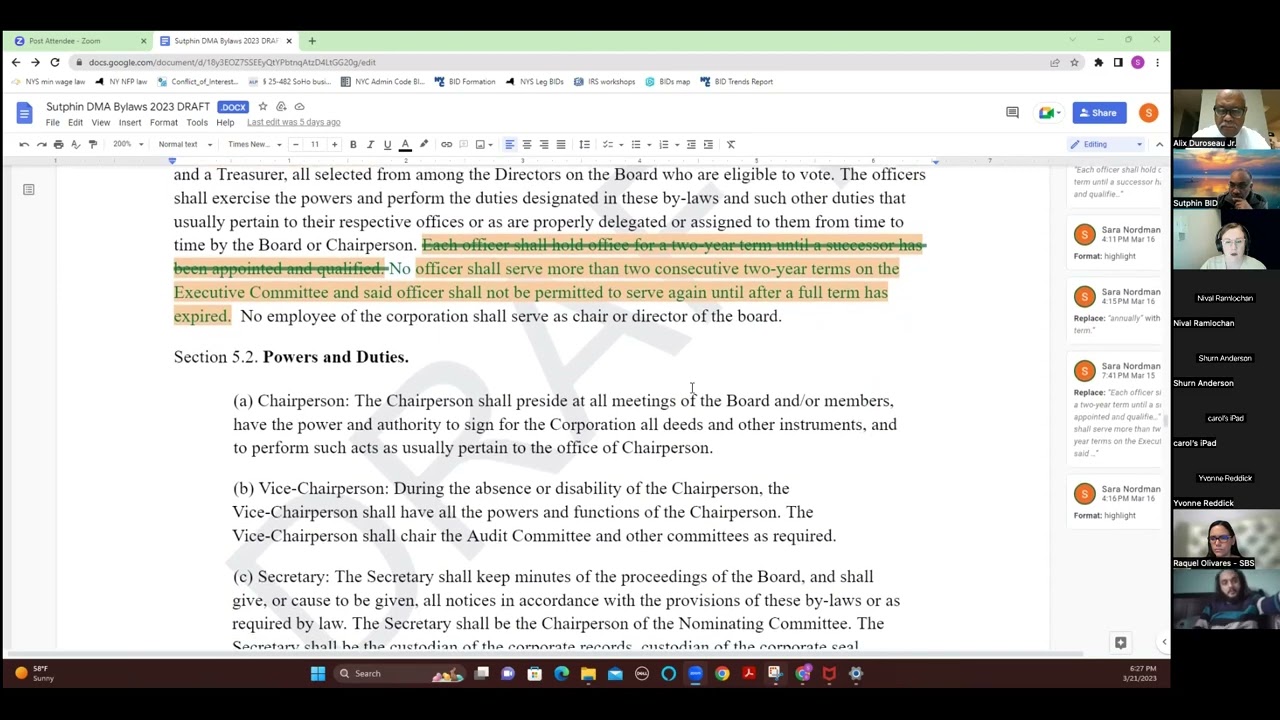Open comment history icon
The height and width of the screenshot is (720, 1280).
point(1012,113)
